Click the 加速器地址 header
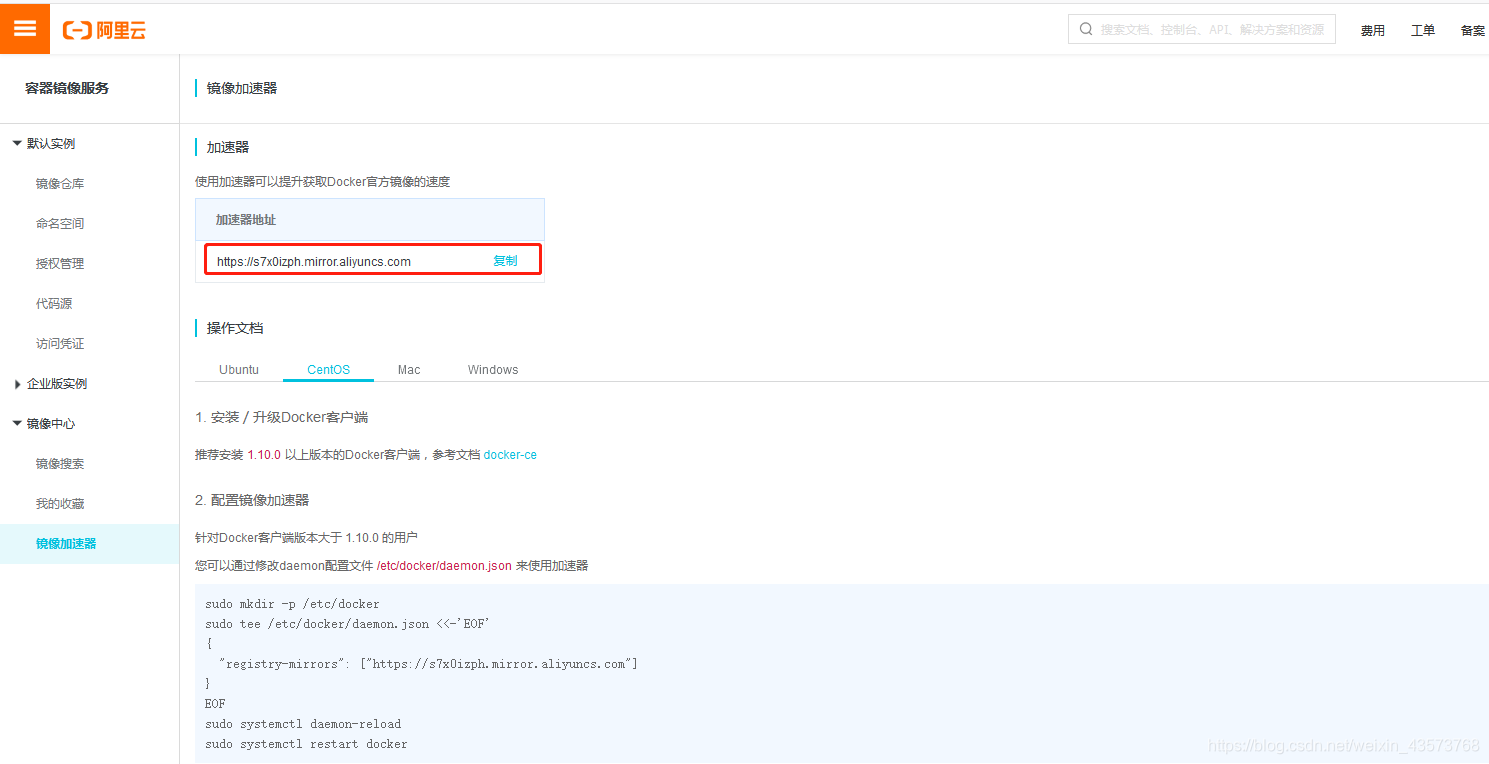The height and width of the screenshot is (764, 1489). point(246,220)
